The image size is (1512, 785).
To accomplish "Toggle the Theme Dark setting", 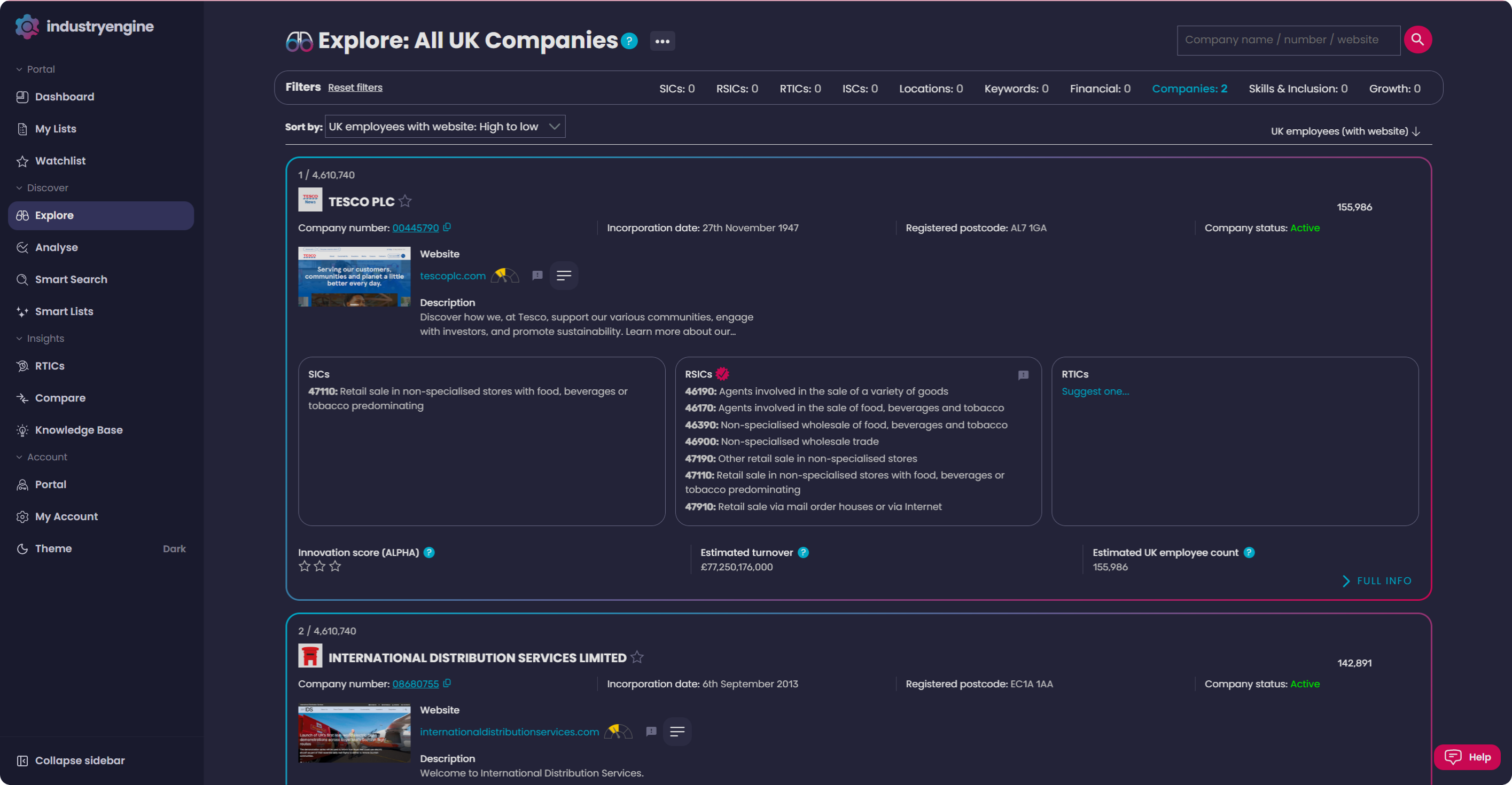I will (x=101, y=548).
